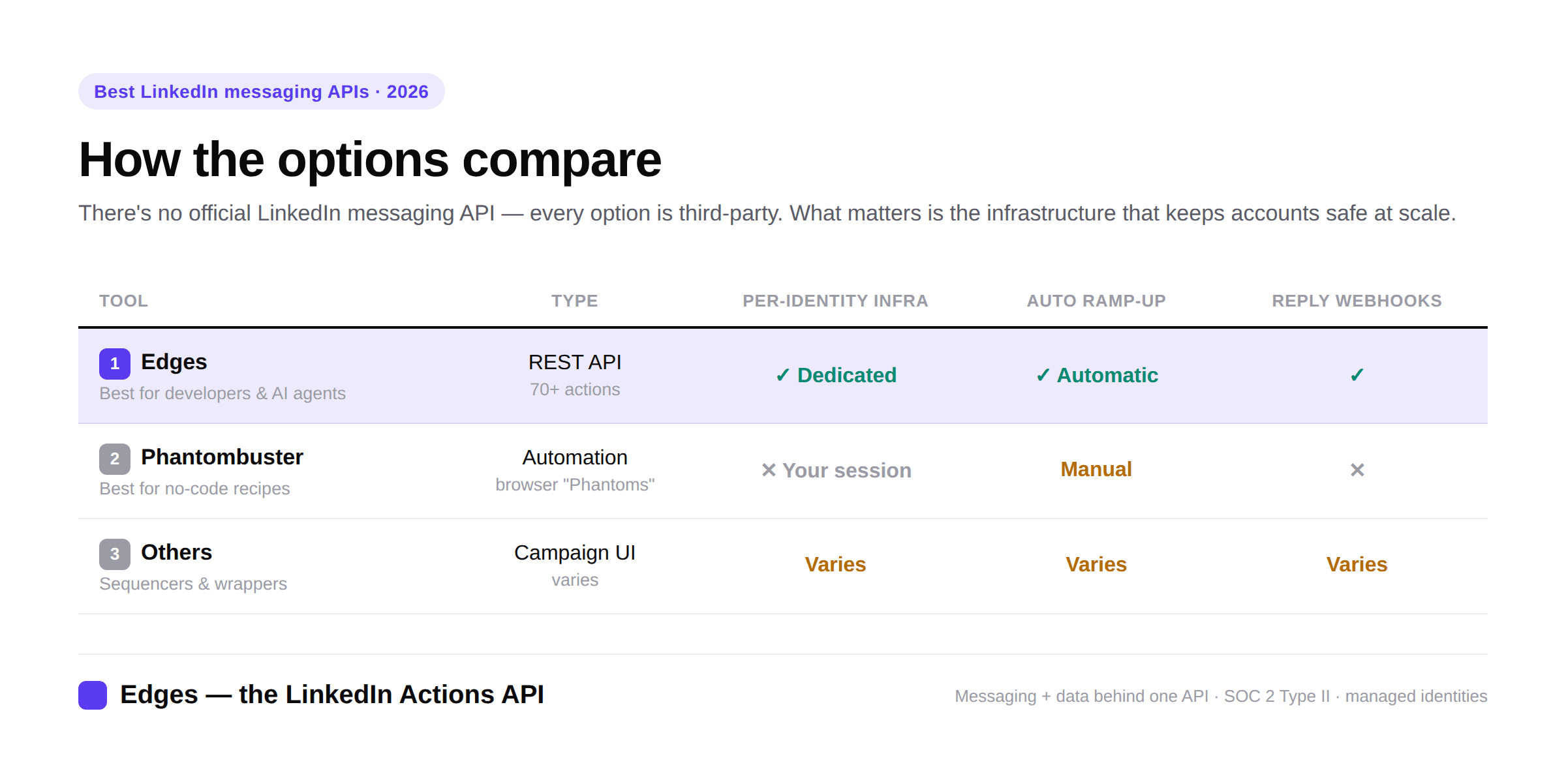Image resolution: width=1566 pixels, height=784 pixels.
Task: Click 'Varies' in Auto Ramp-Up column
Action: pyautogui.click(x=1096, y=564)
